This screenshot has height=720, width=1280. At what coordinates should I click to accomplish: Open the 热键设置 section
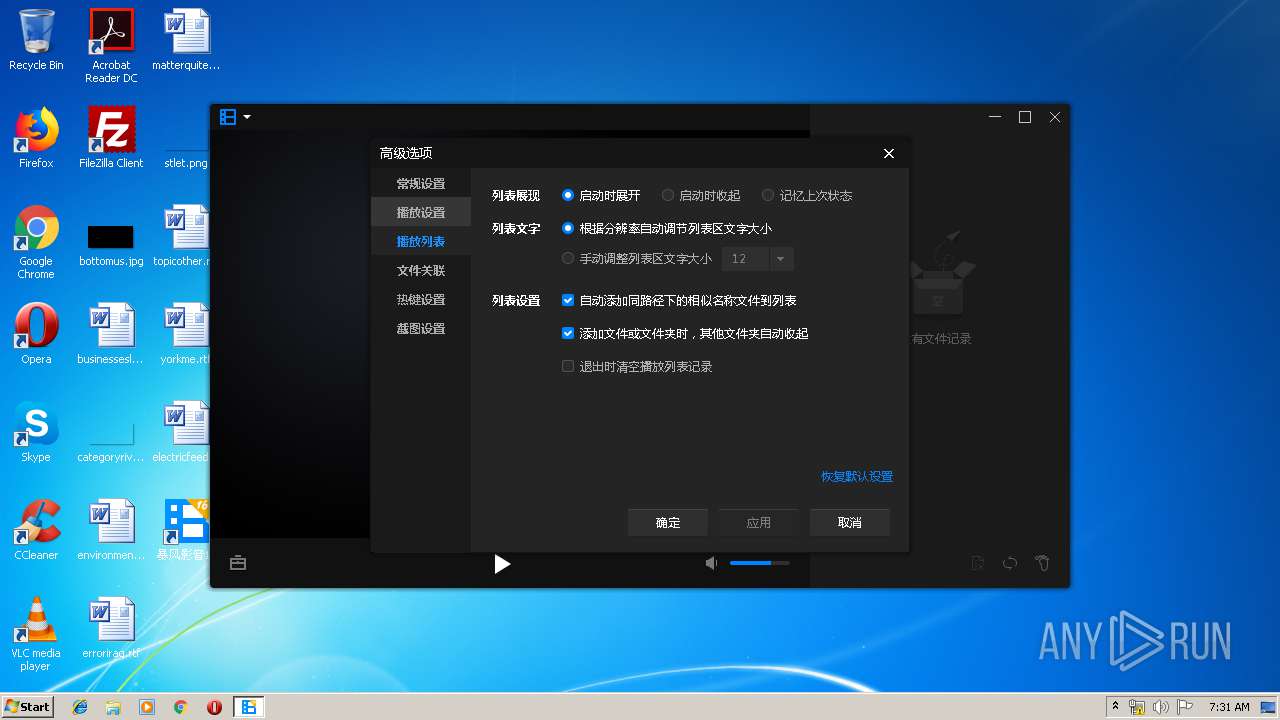pos(421,300)
